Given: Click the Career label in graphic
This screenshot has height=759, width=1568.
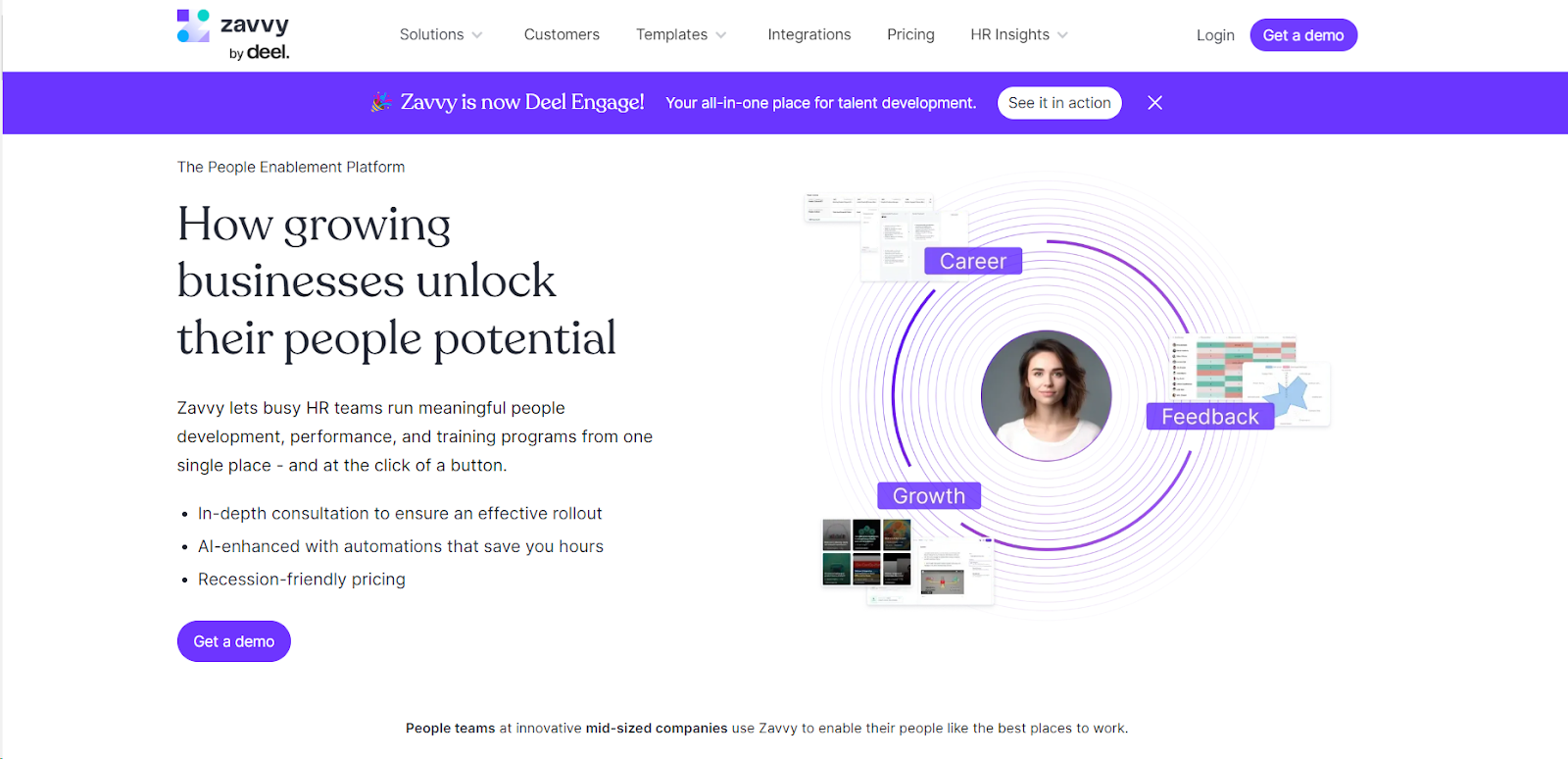Looking at the screenshot, I should tap(973, 261).
